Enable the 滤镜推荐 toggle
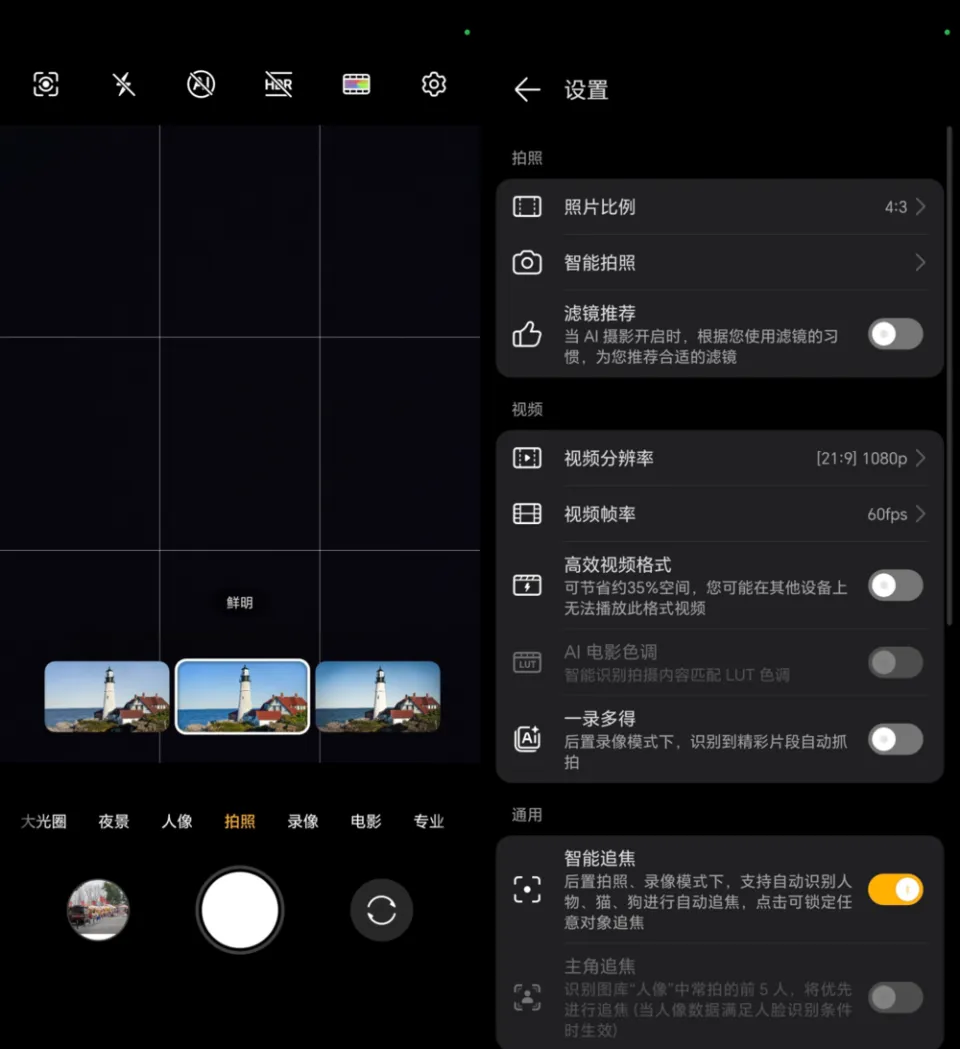Screen dimensions: 960x1049 [x=894, y=334]
